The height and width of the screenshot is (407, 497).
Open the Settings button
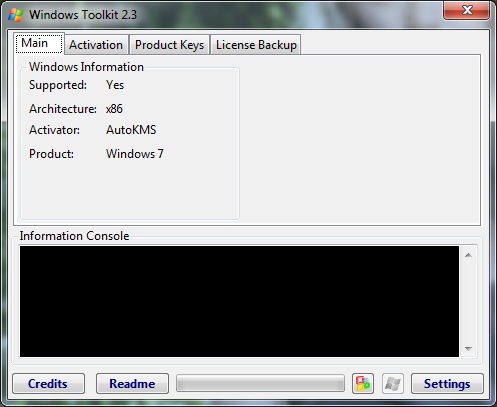point(447,384)
